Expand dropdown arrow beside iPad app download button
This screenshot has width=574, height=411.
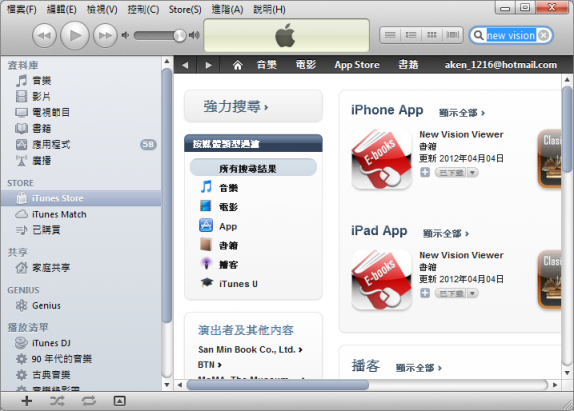coord(473,293)
